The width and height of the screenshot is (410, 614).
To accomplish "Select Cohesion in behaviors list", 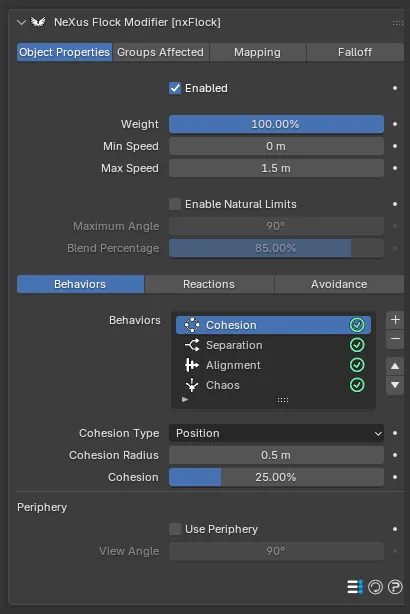I will point(273,325).
